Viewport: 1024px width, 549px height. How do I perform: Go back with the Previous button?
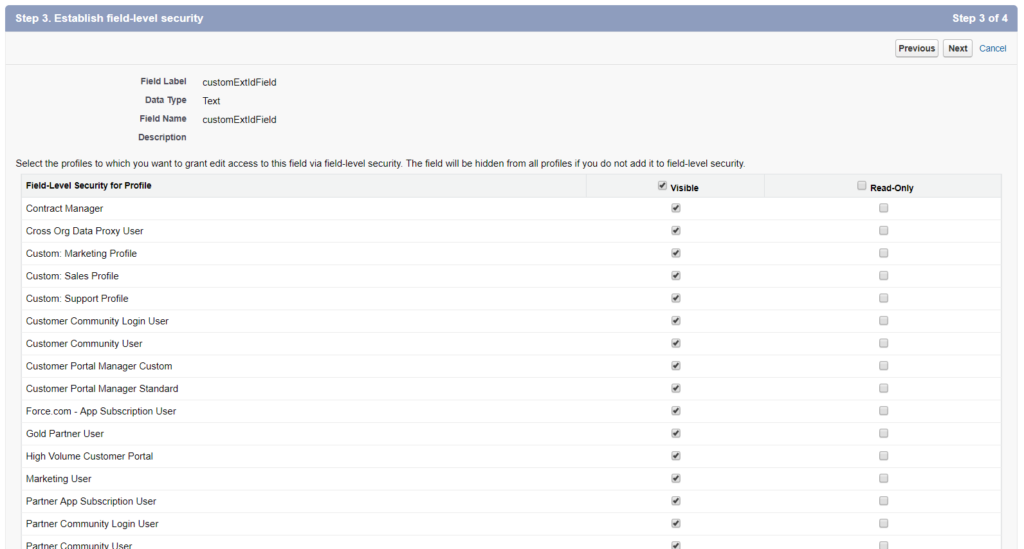click(x=916, y=48)
